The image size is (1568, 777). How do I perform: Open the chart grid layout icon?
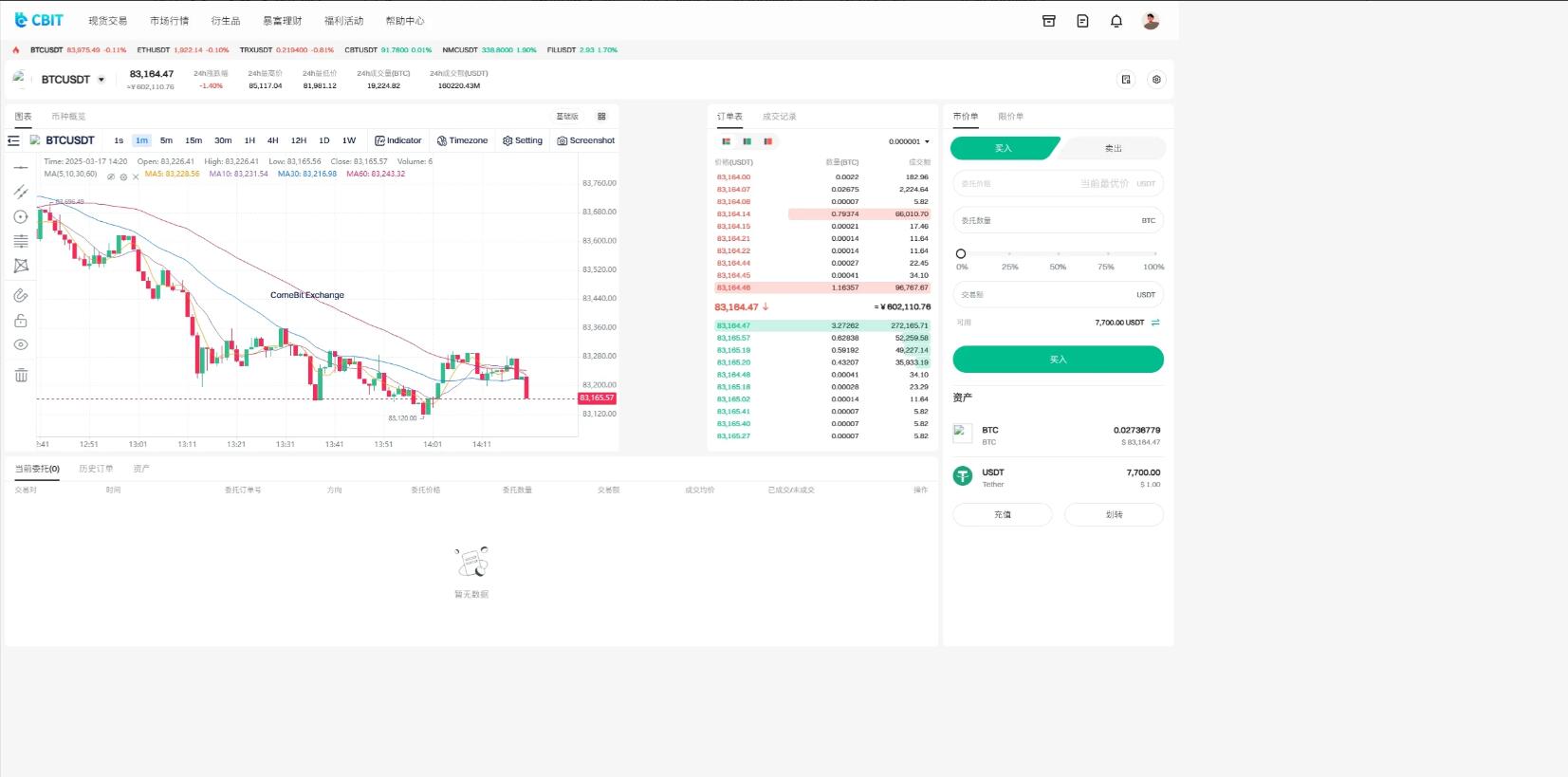[600, 117]
